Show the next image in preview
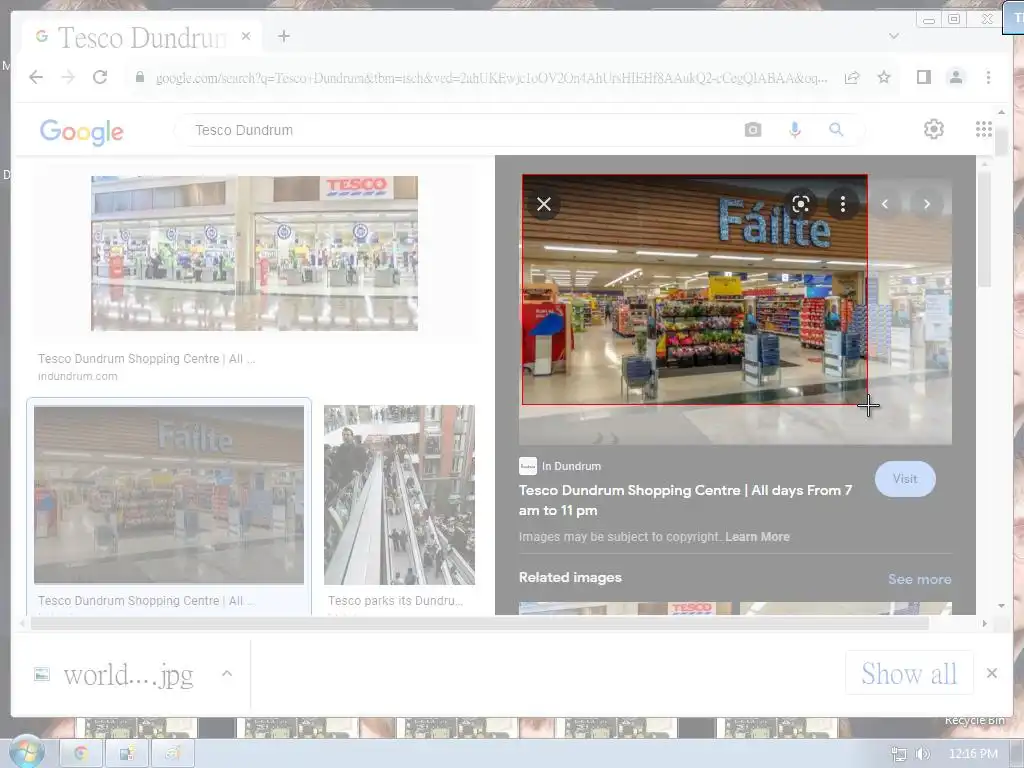Image resolution: width=1024 pixels, height=768 pixels. click(x=926, y=204)
